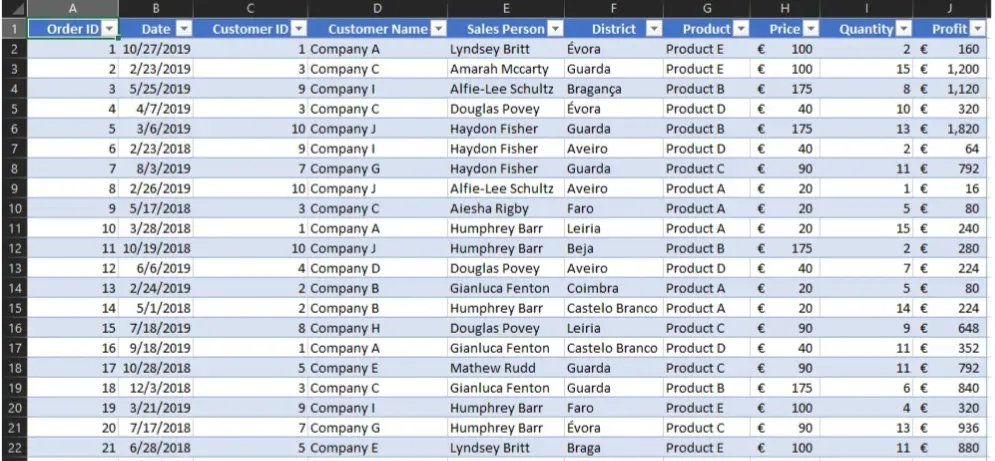
Task: Open the District column filter dropdown
Action: tap(654, 29)
